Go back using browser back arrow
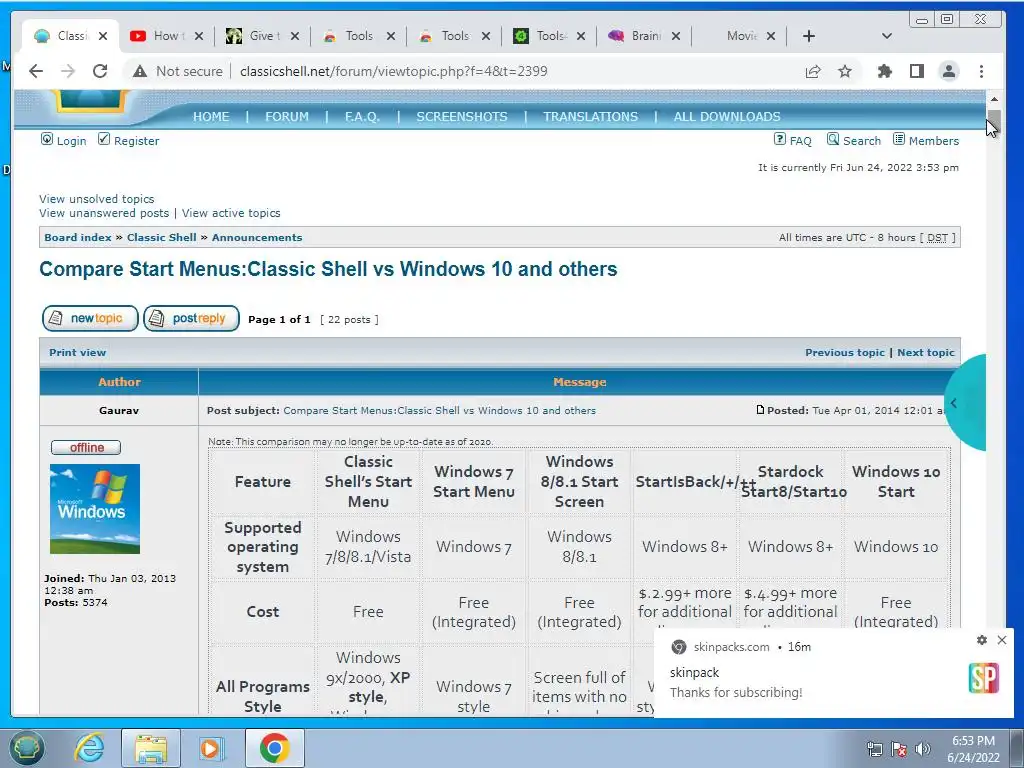Image resolution: width=1024 pixels, height=768 pixels. (x=36, y=71)
